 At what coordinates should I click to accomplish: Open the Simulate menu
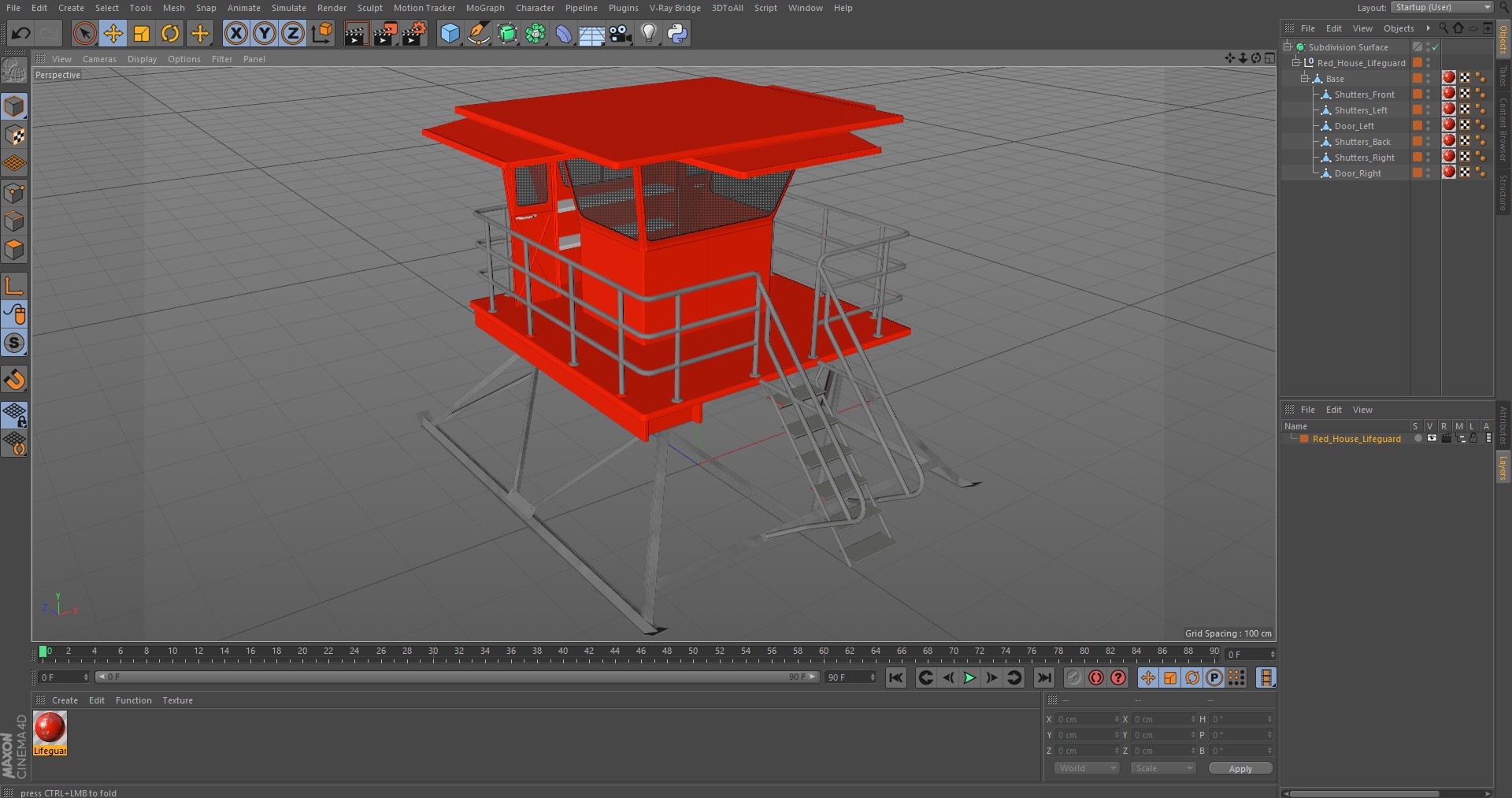tap(289, 8)
